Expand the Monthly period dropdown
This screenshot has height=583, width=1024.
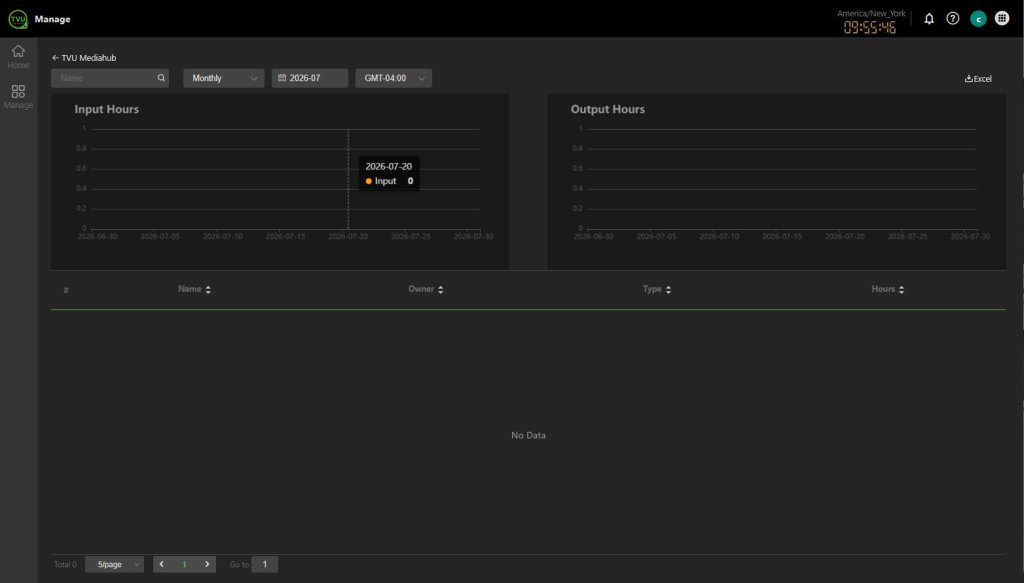pyautogui.click(x=223, y=78)
